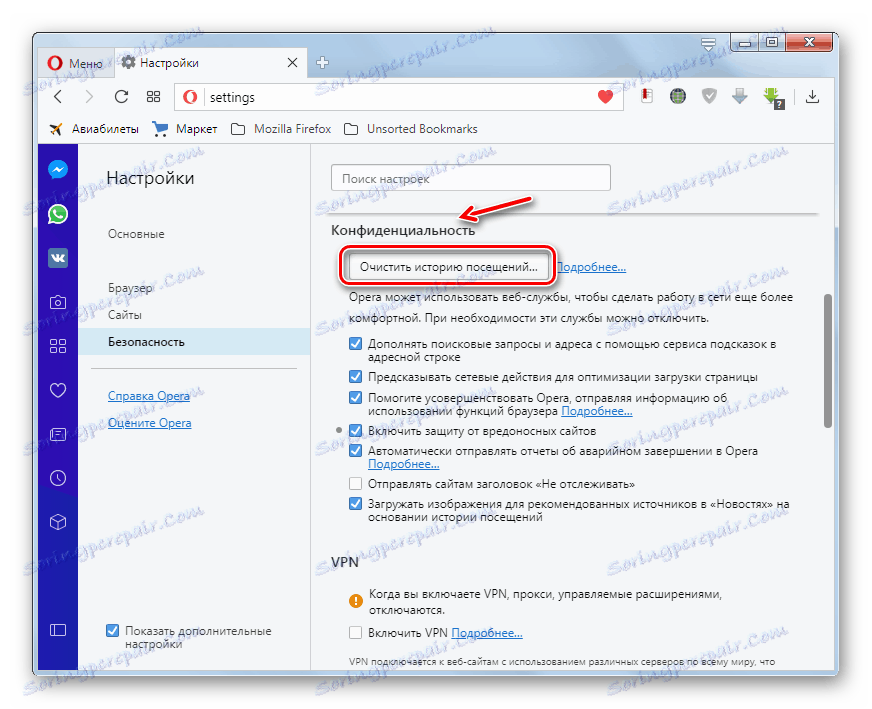This screenshot has height=709, width=872.
Task: Select Основные settings section
Action: point(136,234)
